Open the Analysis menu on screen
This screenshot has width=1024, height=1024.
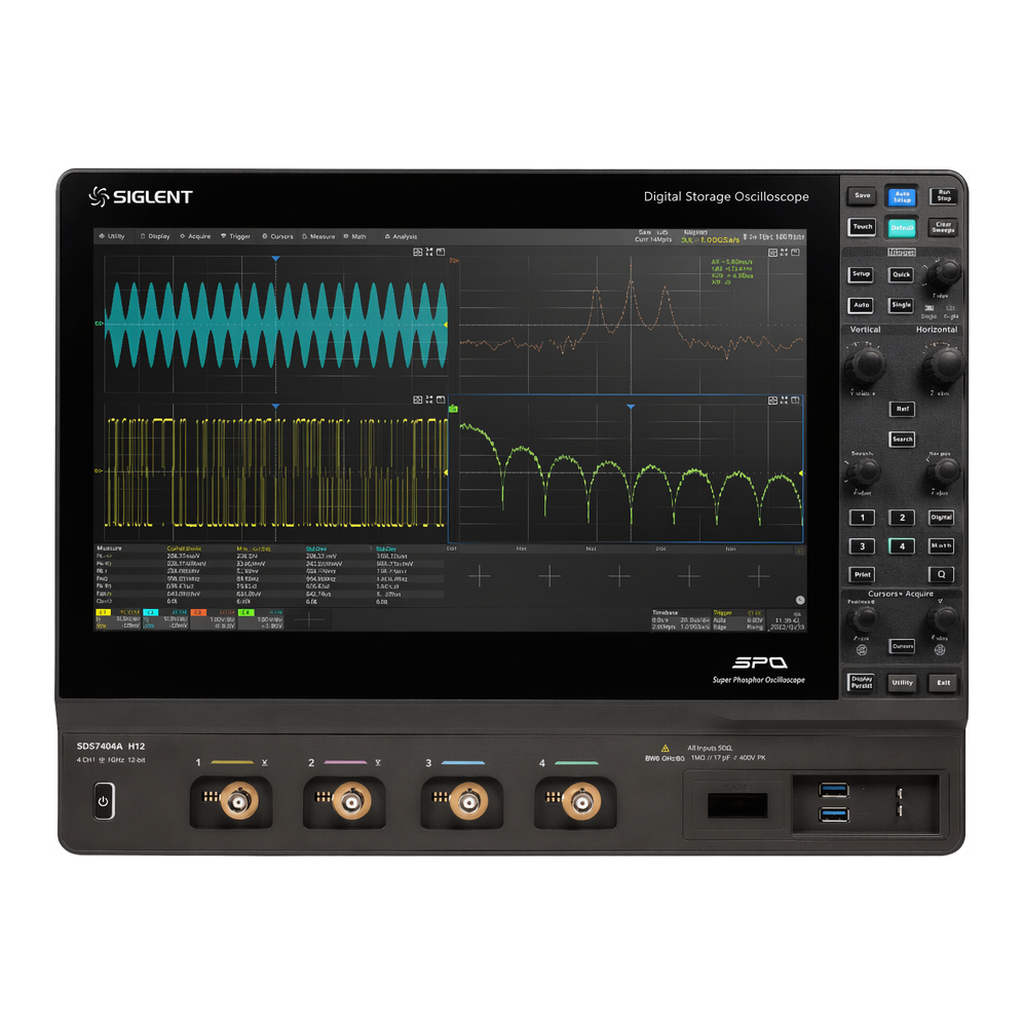point(401,236)
